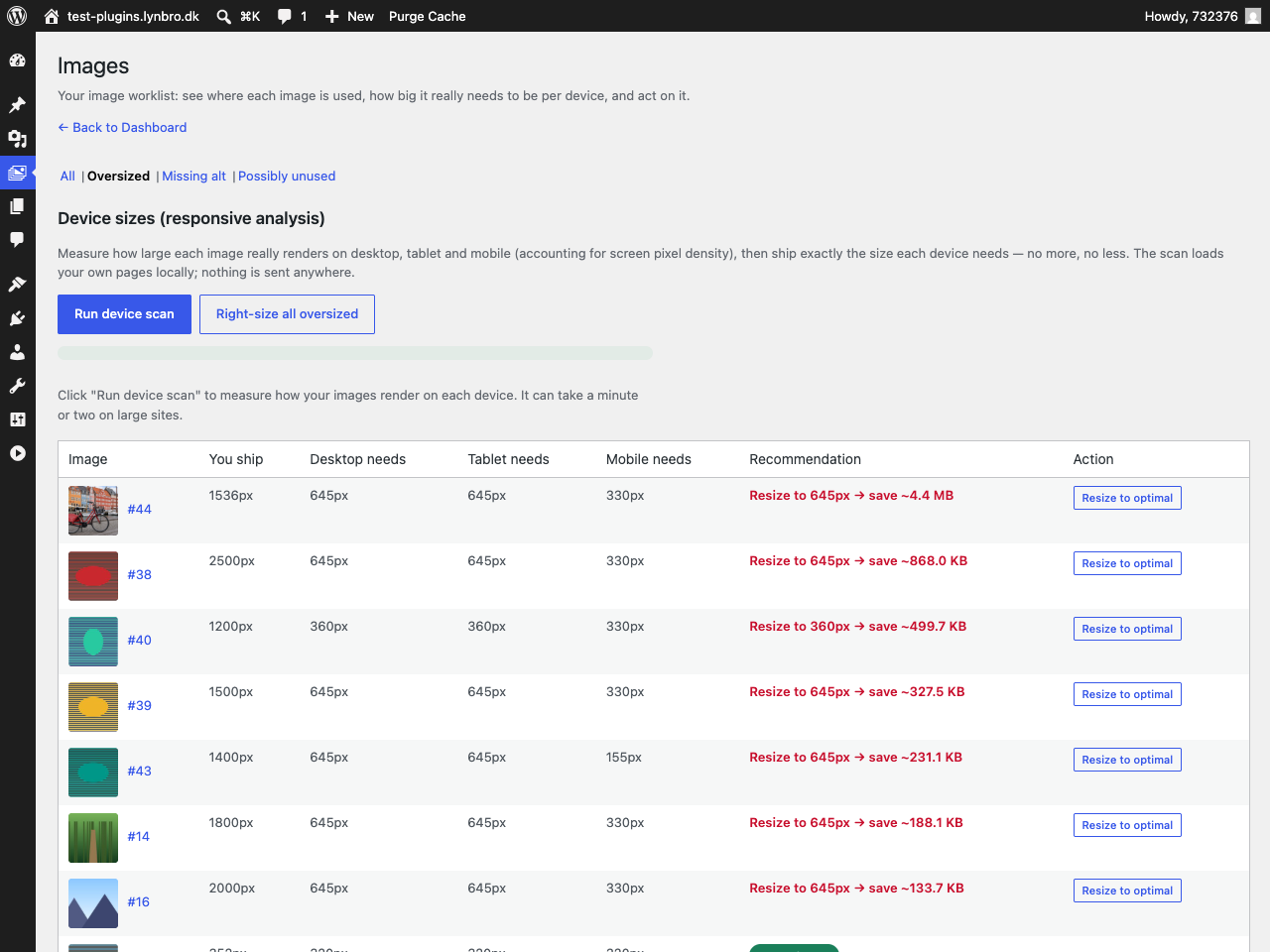Viewport: 1270px width, 952px height.
Task: Open the WordPress logo menu
Action: pos(17,16)
